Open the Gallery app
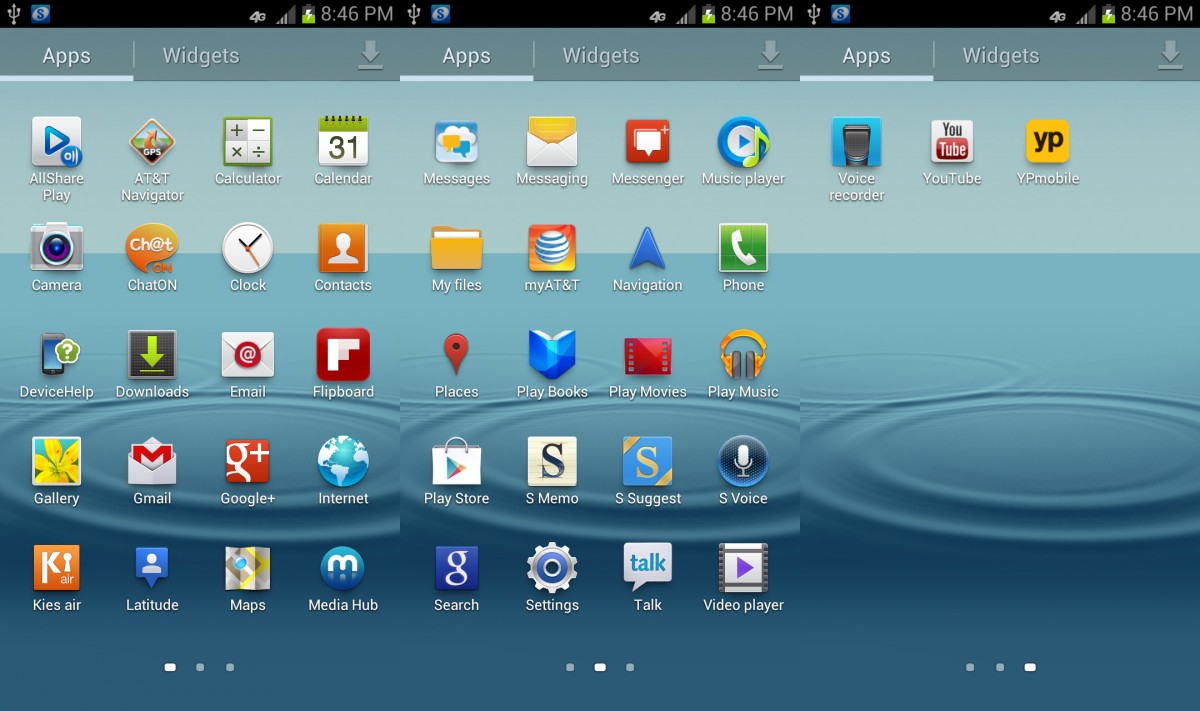Image resolution: width=1200 pixels, height=711 pixels. point(57,461)
